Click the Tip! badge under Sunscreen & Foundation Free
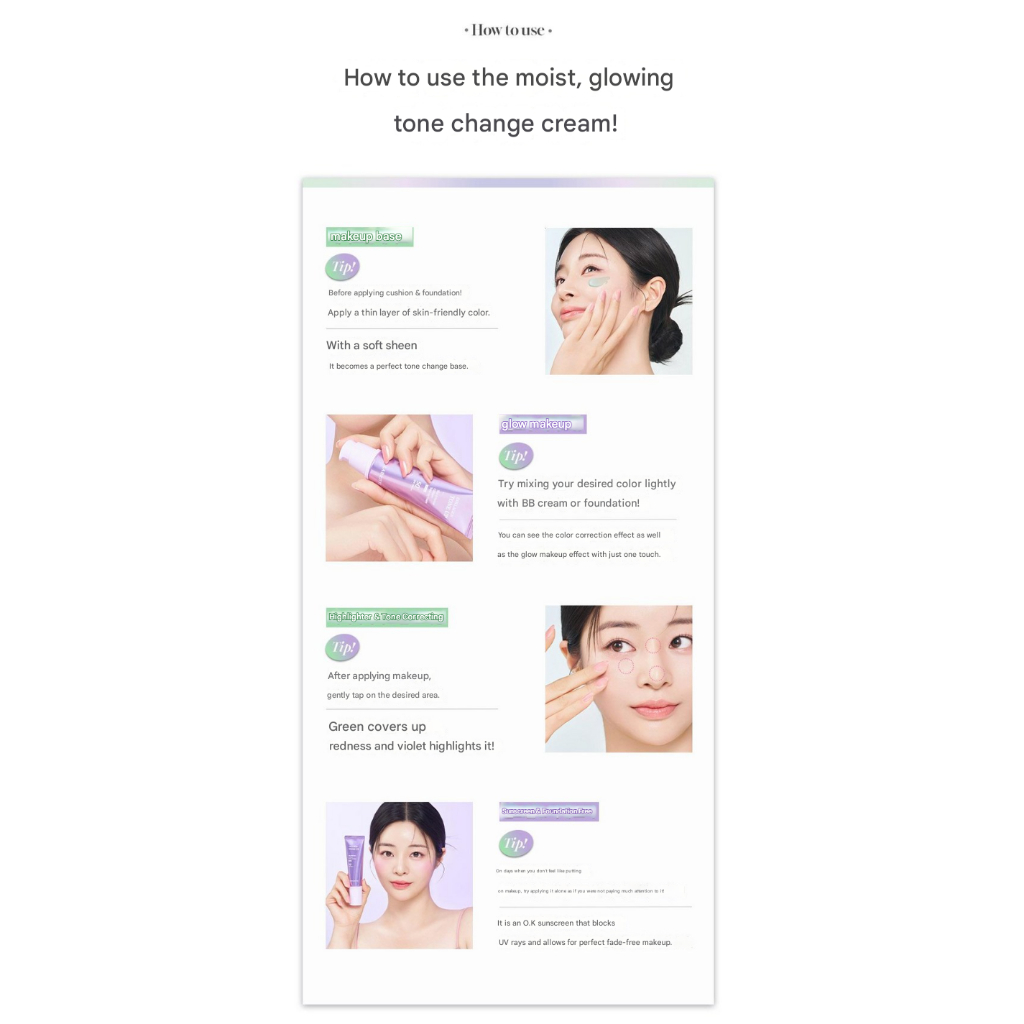This screenshot has height=1024, width=1024. (x=516, y=843)
